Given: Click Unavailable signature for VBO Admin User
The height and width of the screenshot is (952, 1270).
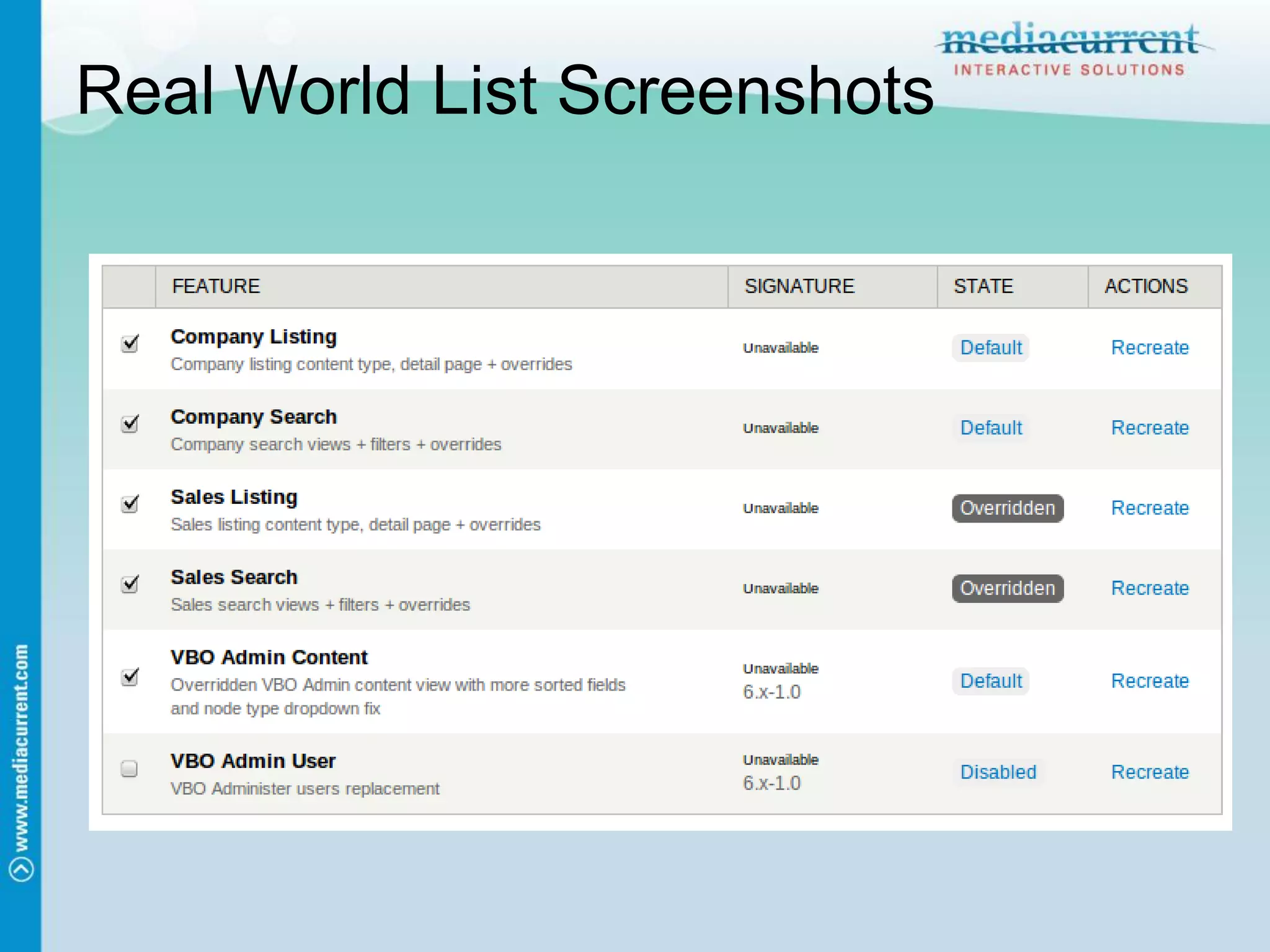Looking at the screenshot, I should pyautogui.click(x=781, y=760).
